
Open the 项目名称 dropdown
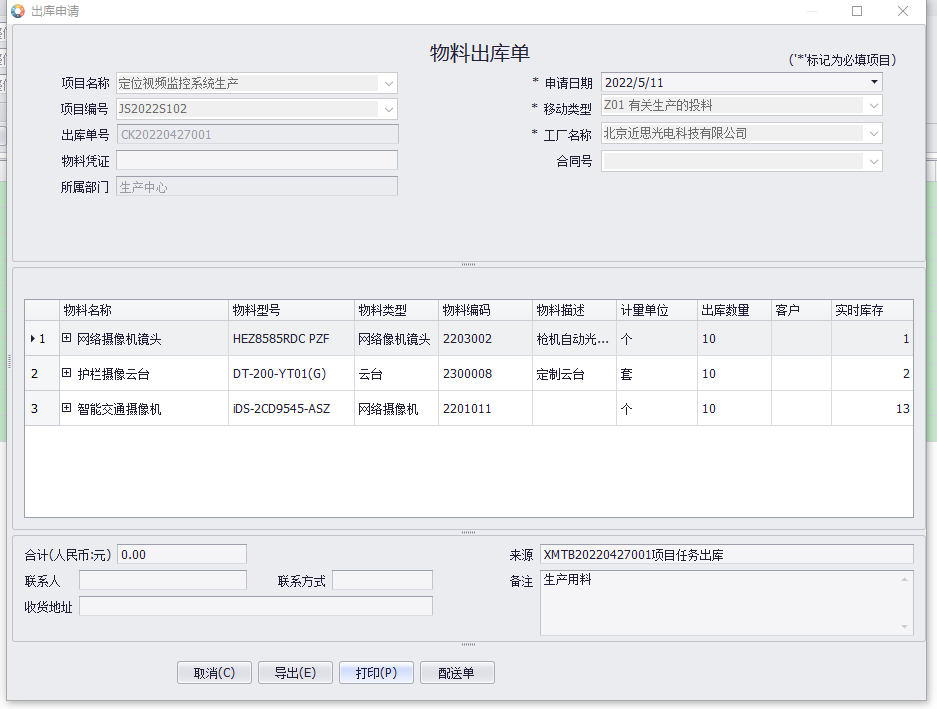pos(388,83)
